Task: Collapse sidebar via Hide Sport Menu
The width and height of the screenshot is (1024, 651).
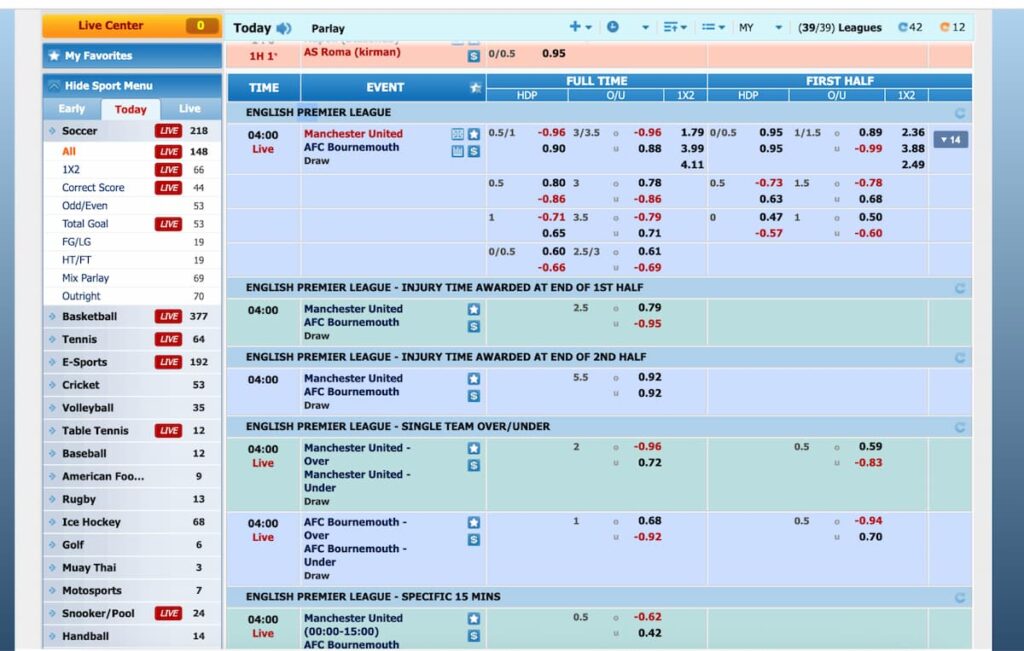Action: pyautogui.click(x=132, y=86)
